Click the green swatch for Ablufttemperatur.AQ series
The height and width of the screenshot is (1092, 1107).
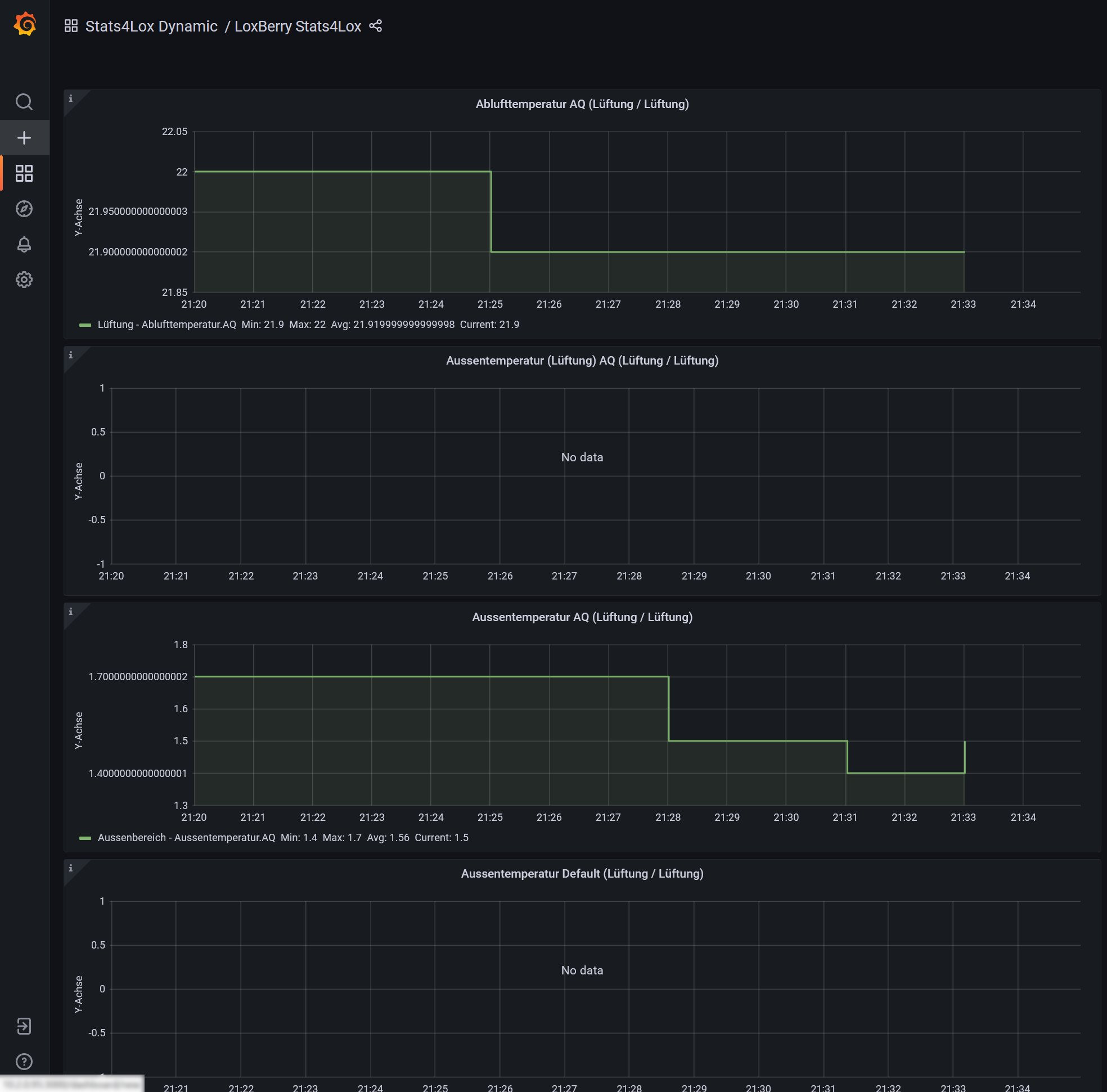click(85, 325)
